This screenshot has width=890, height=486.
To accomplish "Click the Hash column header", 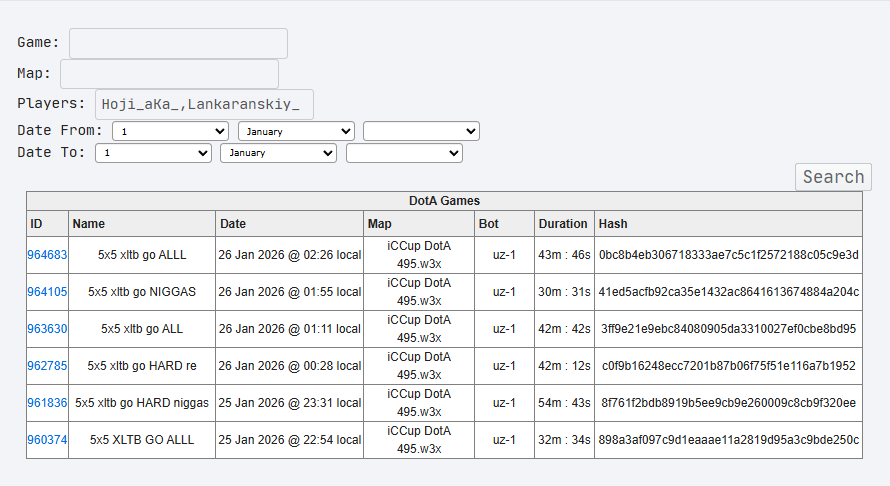I will tap(613, 224).
